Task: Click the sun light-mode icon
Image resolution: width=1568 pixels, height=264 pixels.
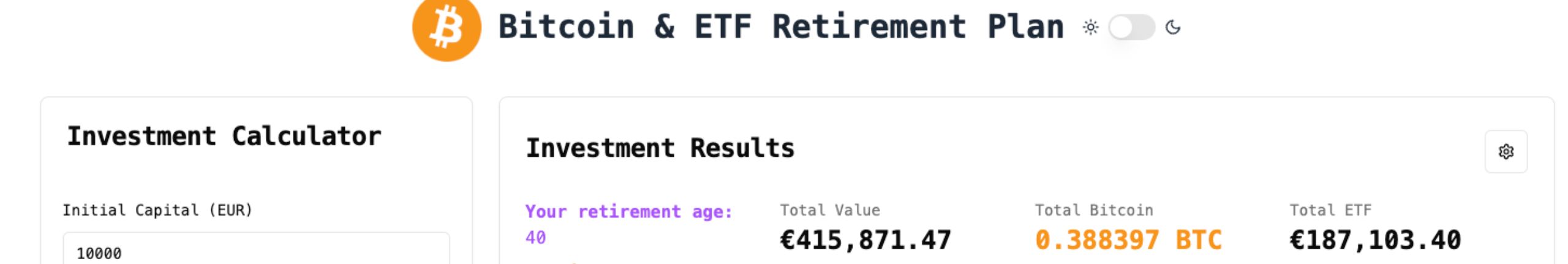Action: 1091,28
